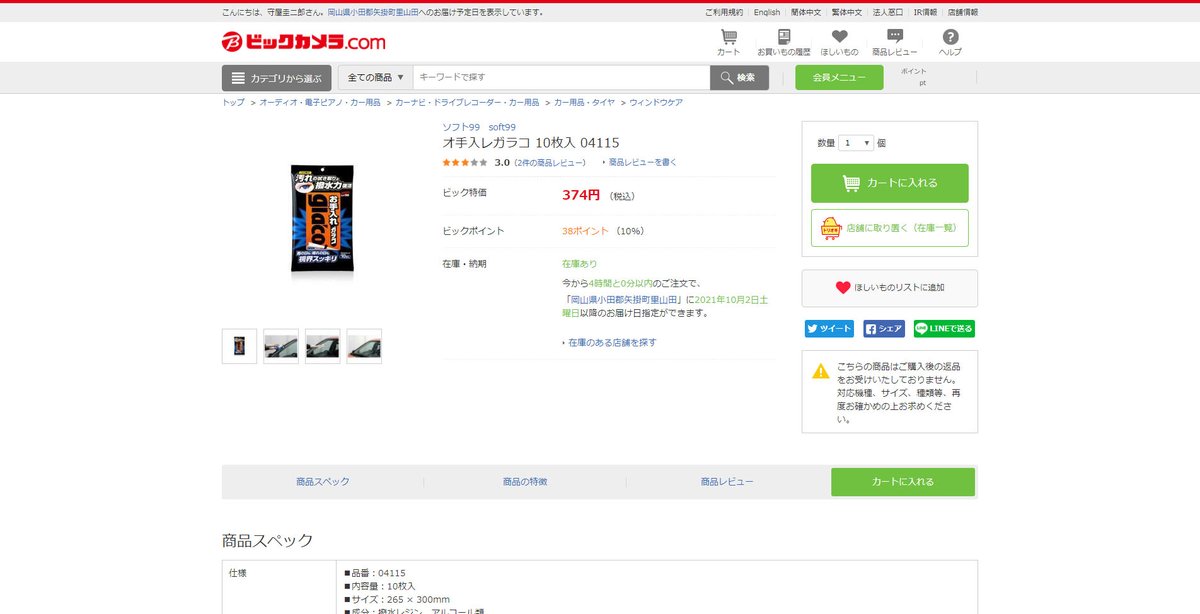The image size is (1200, 614).
Task: Find stores with stock link
Action: pyautogui.click(x=610, y=343)
